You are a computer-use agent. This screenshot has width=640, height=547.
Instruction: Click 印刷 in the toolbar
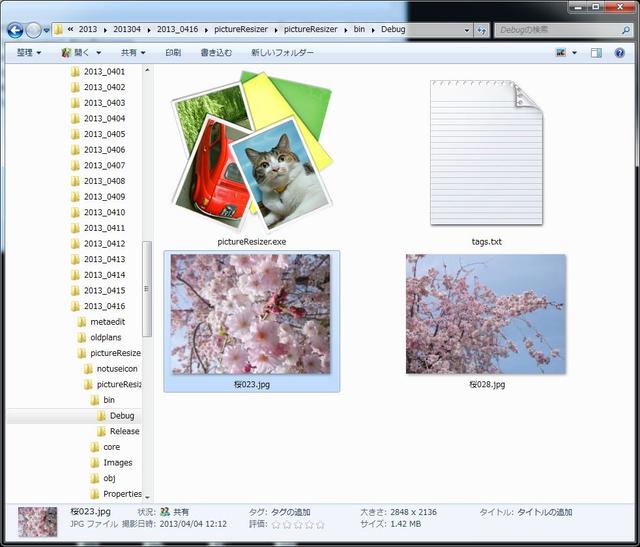click(173, 52)
